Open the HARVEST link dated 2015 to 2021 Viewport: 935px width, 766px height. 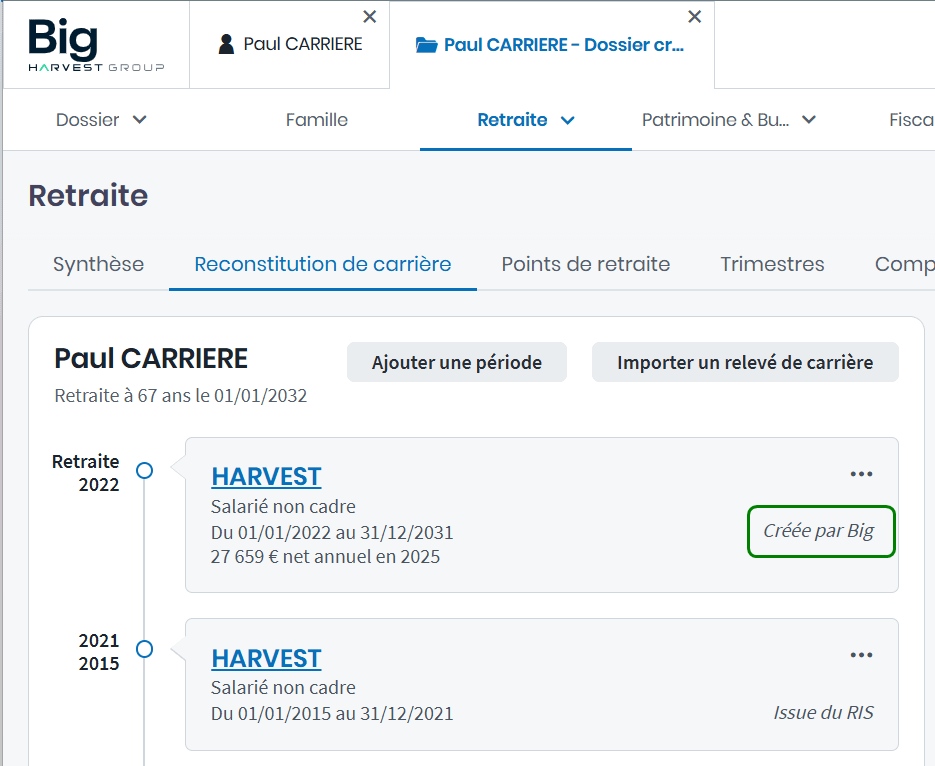click(266, 658)
